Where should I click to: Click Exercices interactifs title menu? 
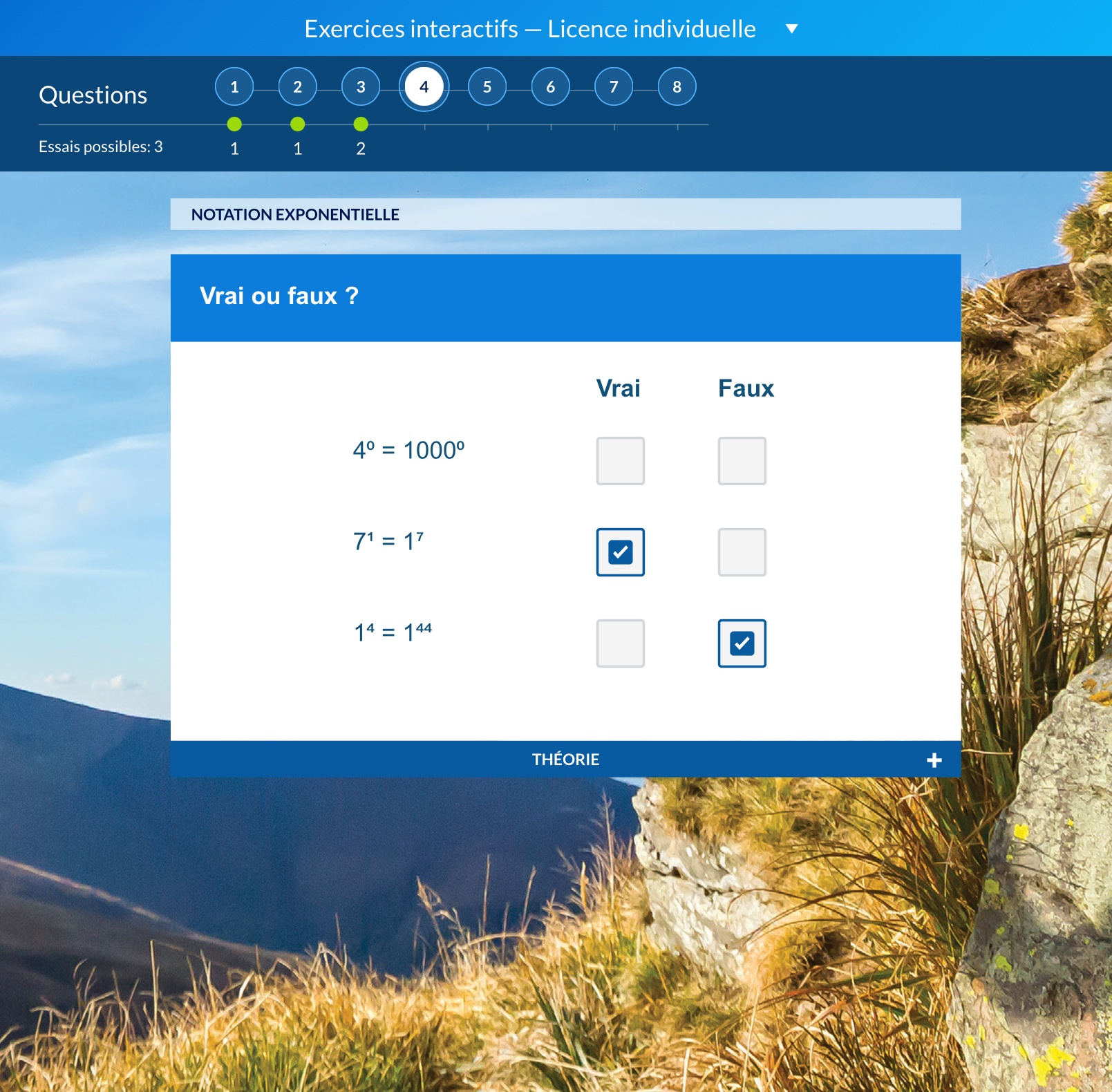pyautogui.click(x=529, y=29)
